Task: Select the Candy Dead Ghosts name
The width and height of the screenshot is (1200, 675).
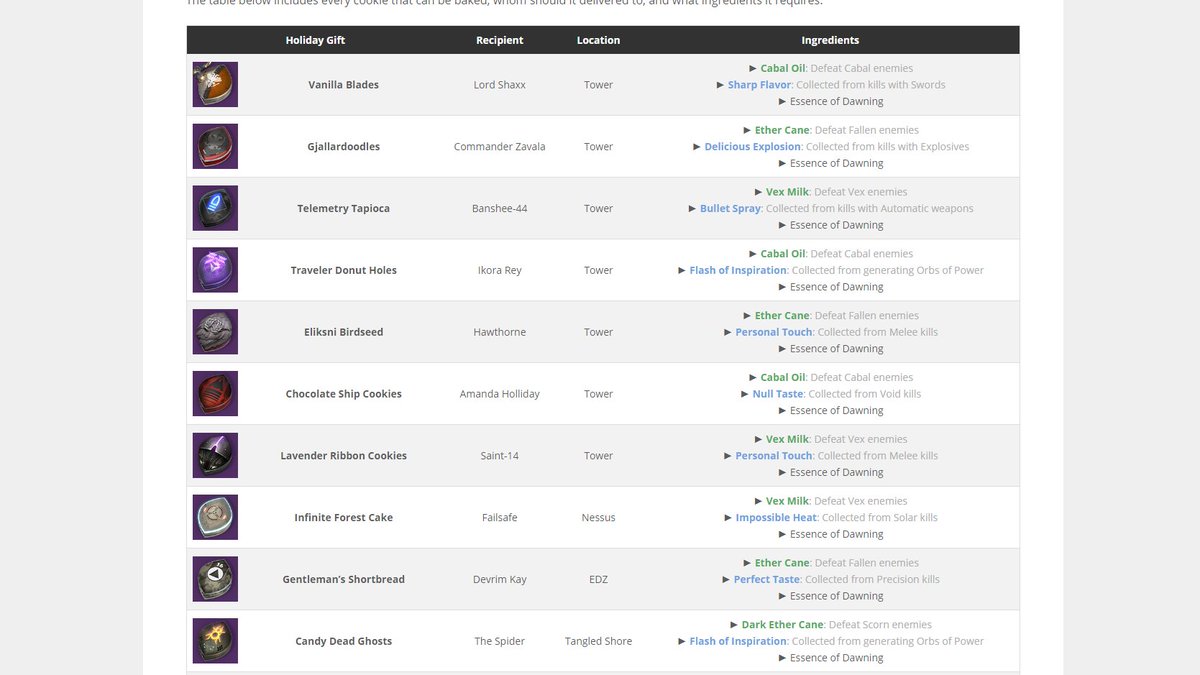Action: [343, 642]
